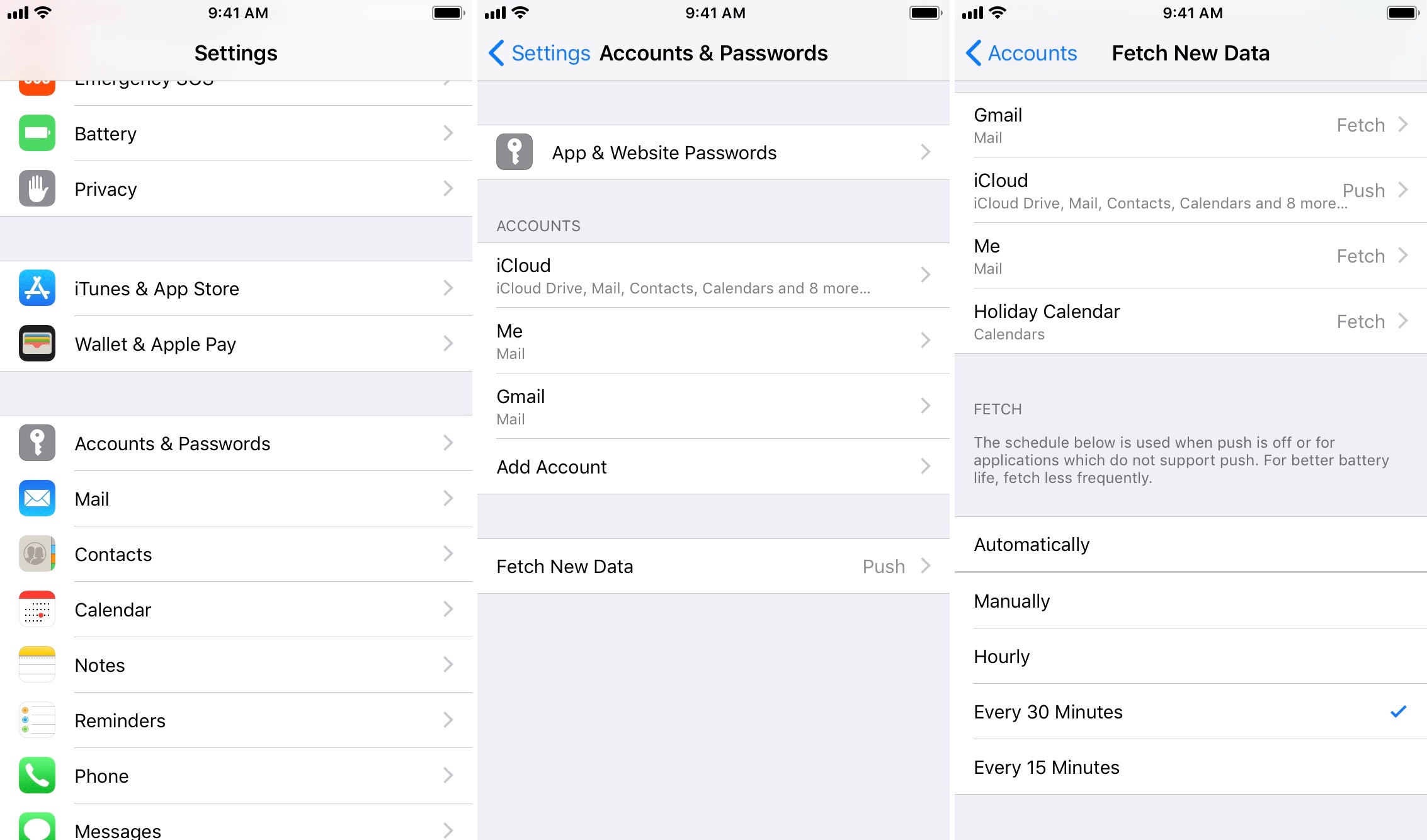This screenshot has width=1427, height=840.
Task: Open App & Website Passwords
Action: pos(712,152)
